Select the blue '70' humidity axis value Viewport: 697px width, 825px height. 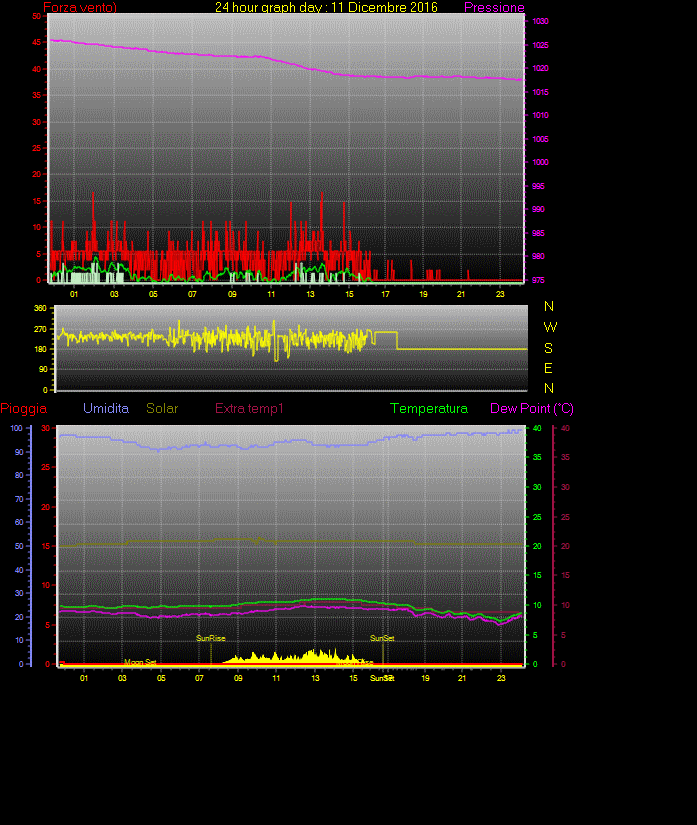(19, 499)
